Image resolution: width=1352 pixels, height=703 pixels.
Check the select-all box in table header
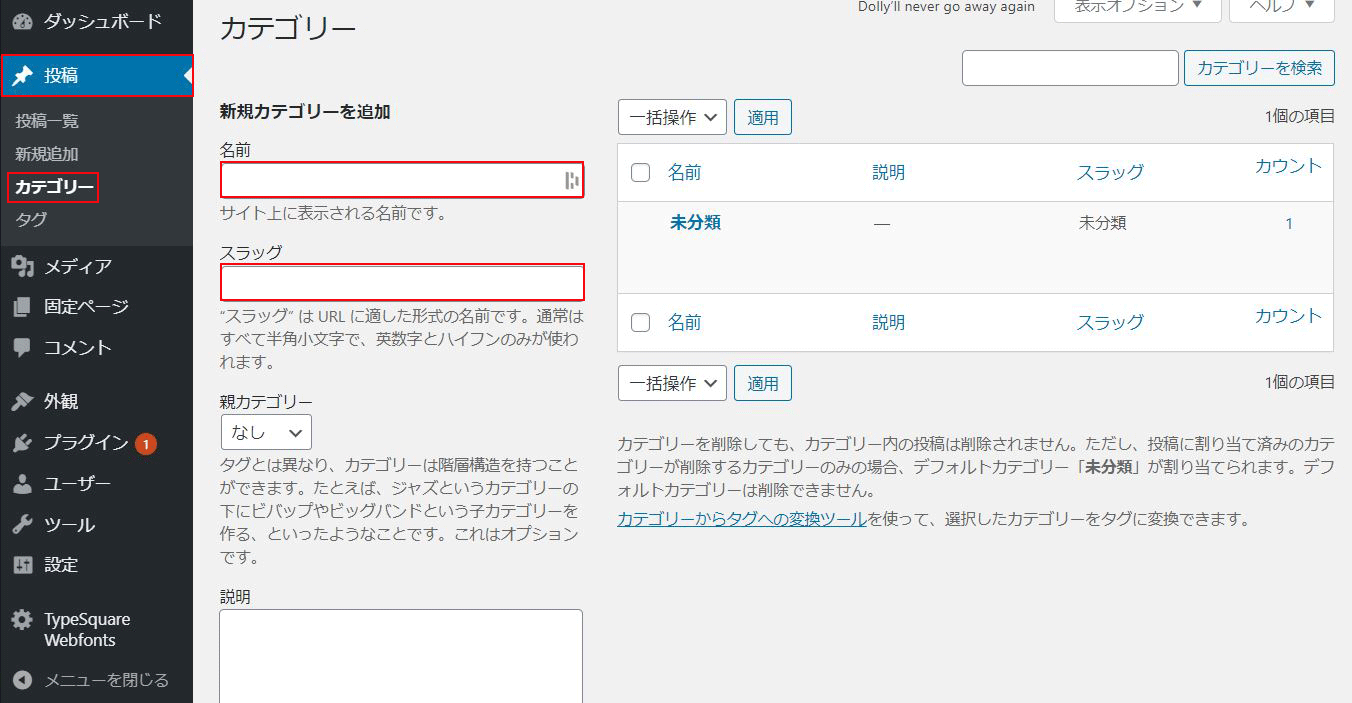(641, 173)
